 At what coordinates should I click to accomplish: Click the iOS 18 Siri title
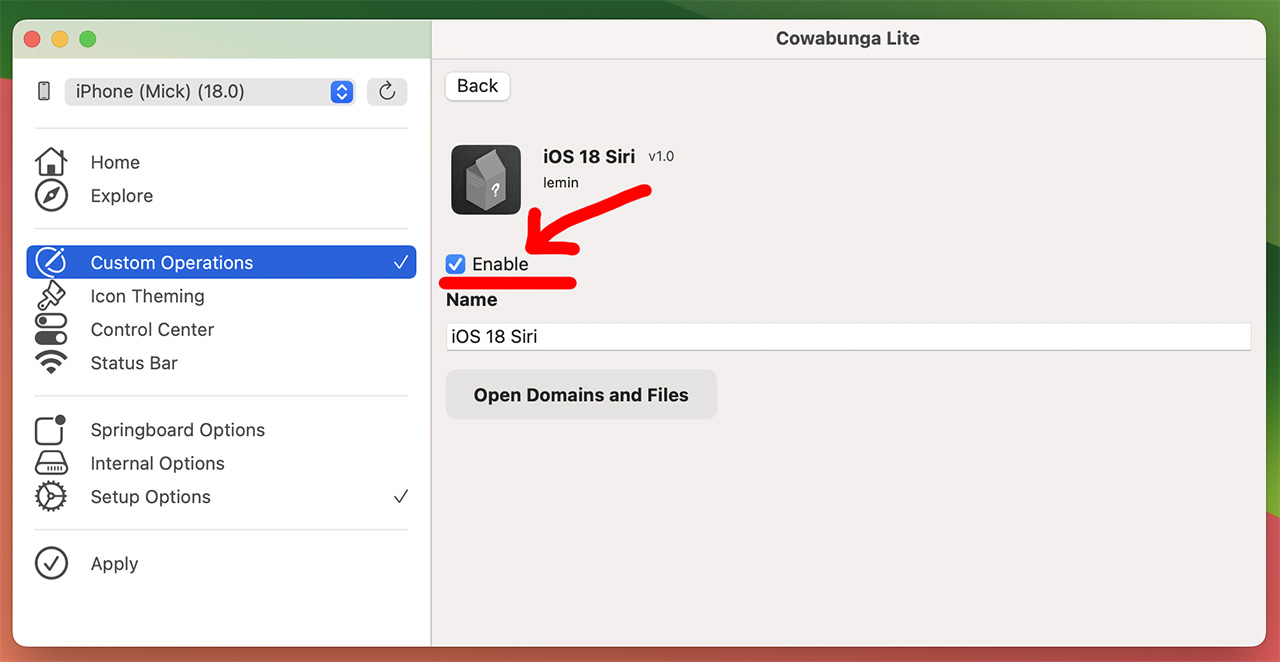click(589, 157)
